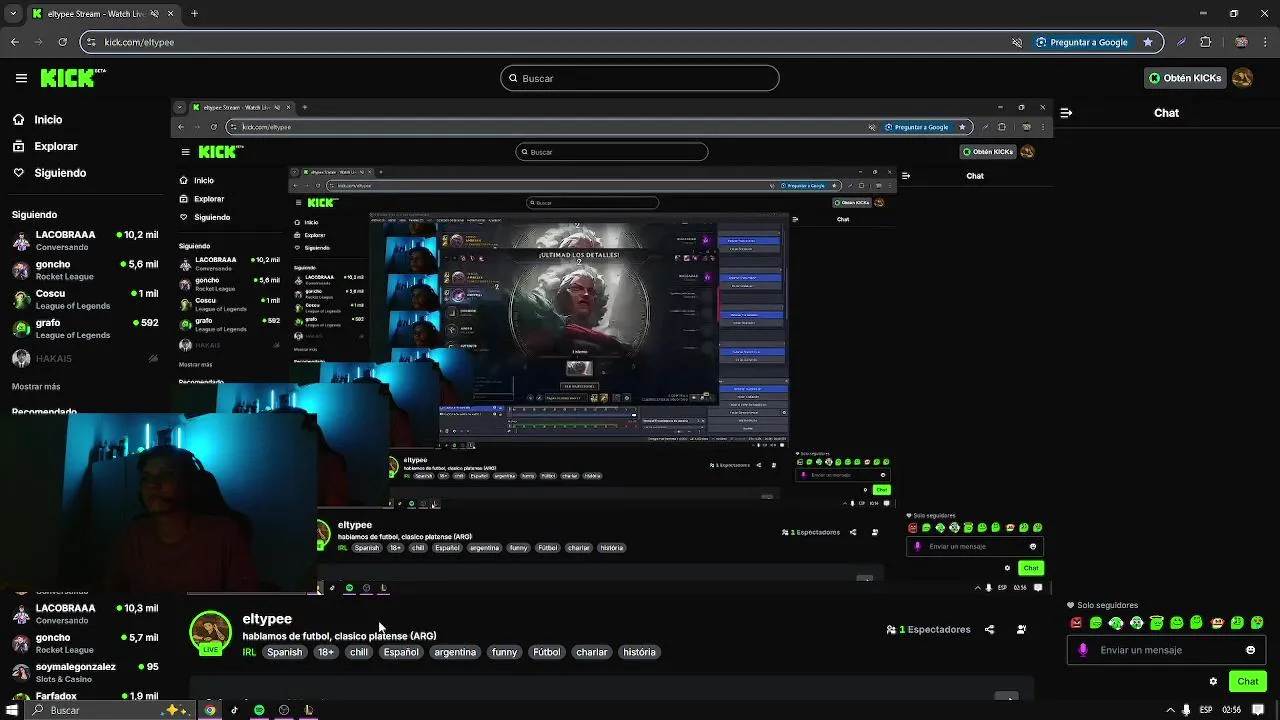Open a new browser tab

(x=194, y=14)
